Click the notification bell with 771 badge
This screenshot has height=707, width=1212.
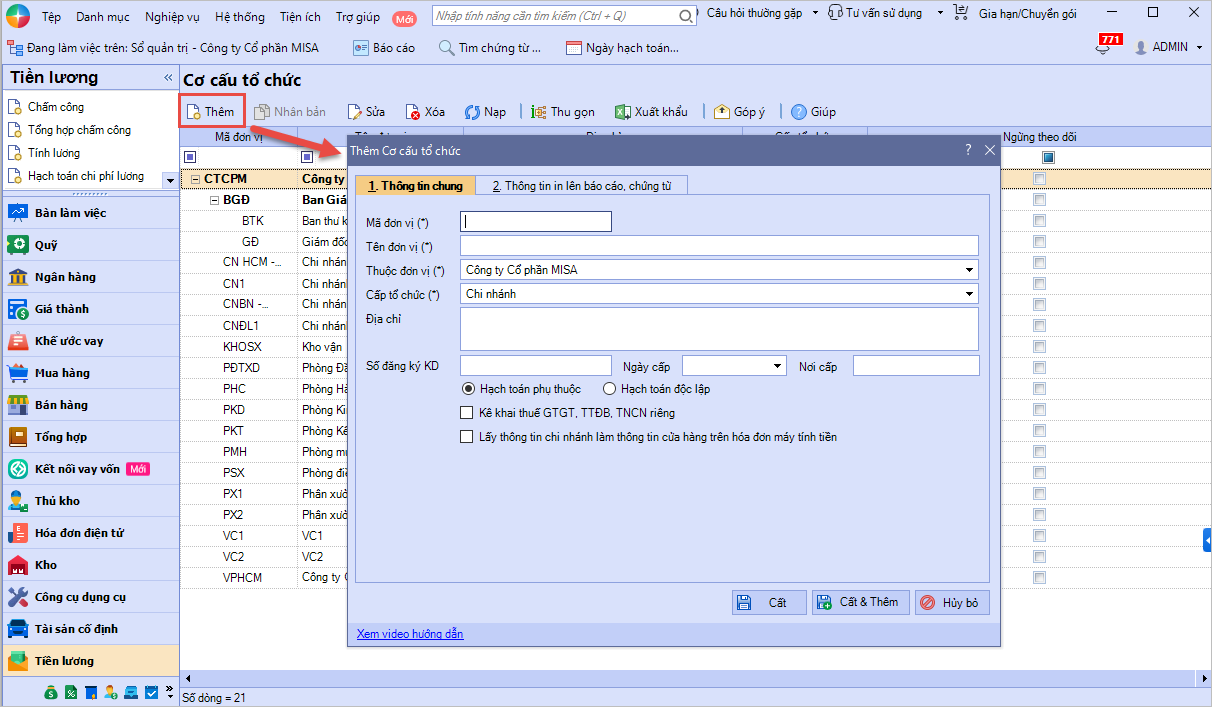1103,48
